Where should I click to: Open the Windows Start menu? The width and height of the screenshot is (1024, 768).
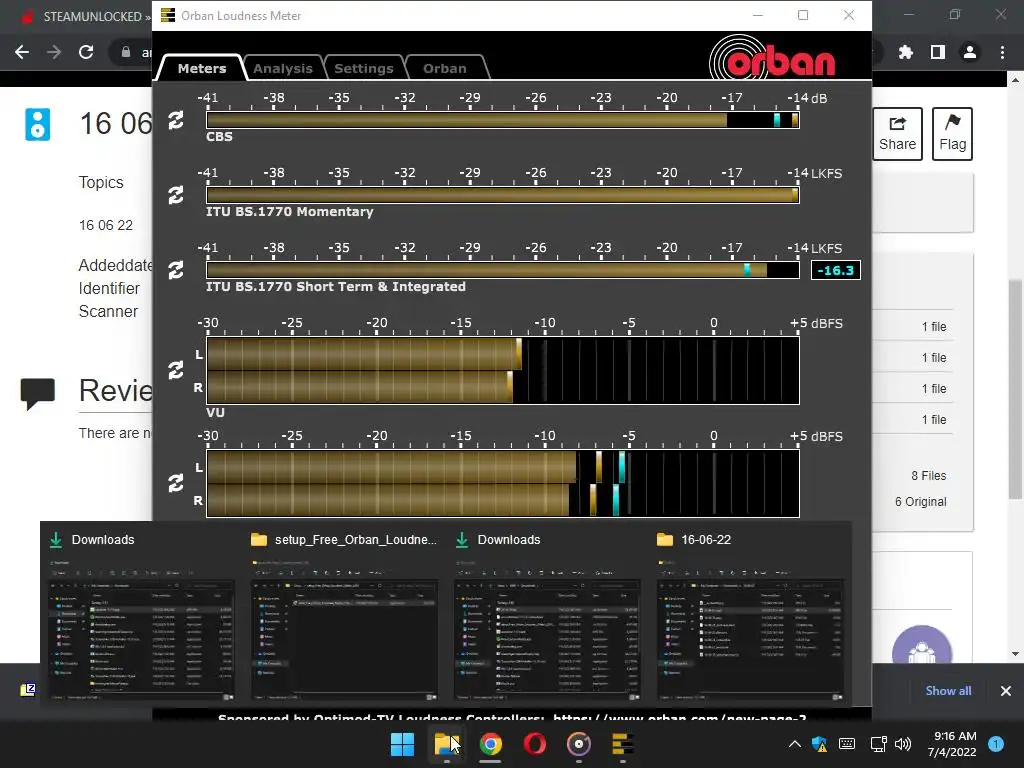tap(402, 744)
